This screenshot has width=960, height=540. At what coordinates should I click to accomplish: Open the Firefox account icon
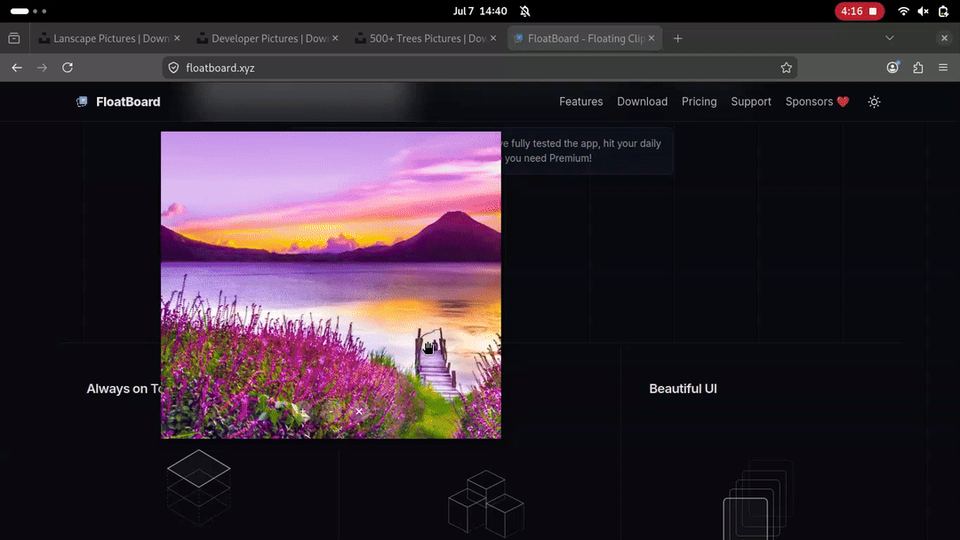tap(893, 68)
